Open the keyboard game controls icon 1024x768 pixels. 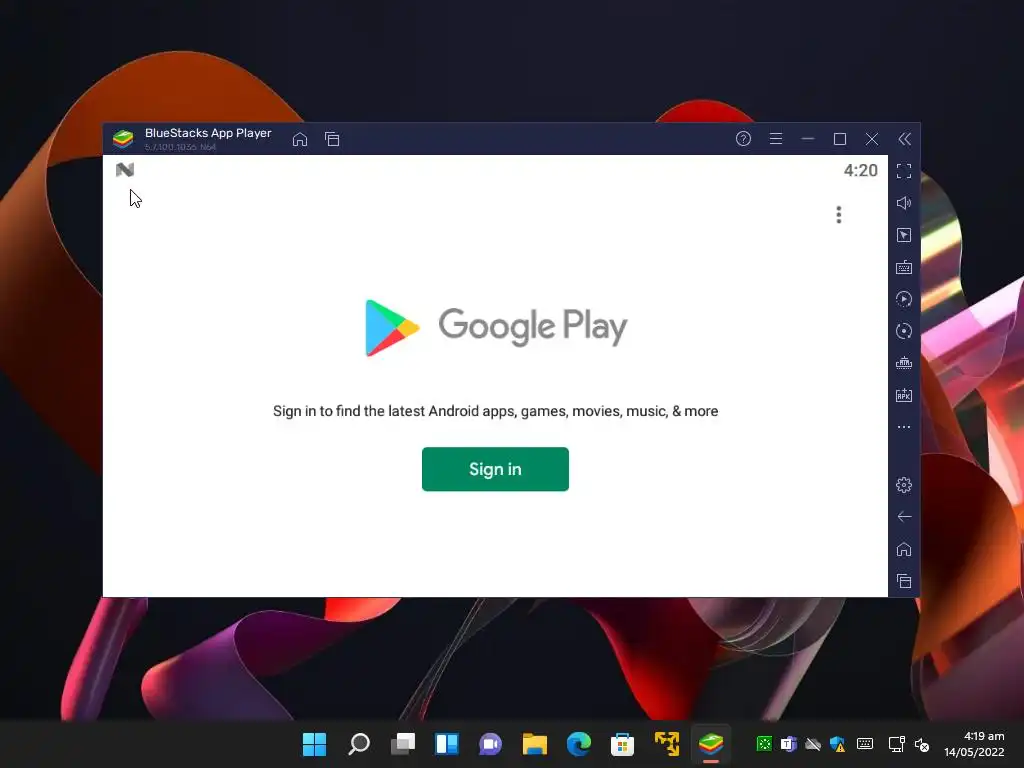coord(904,267)
